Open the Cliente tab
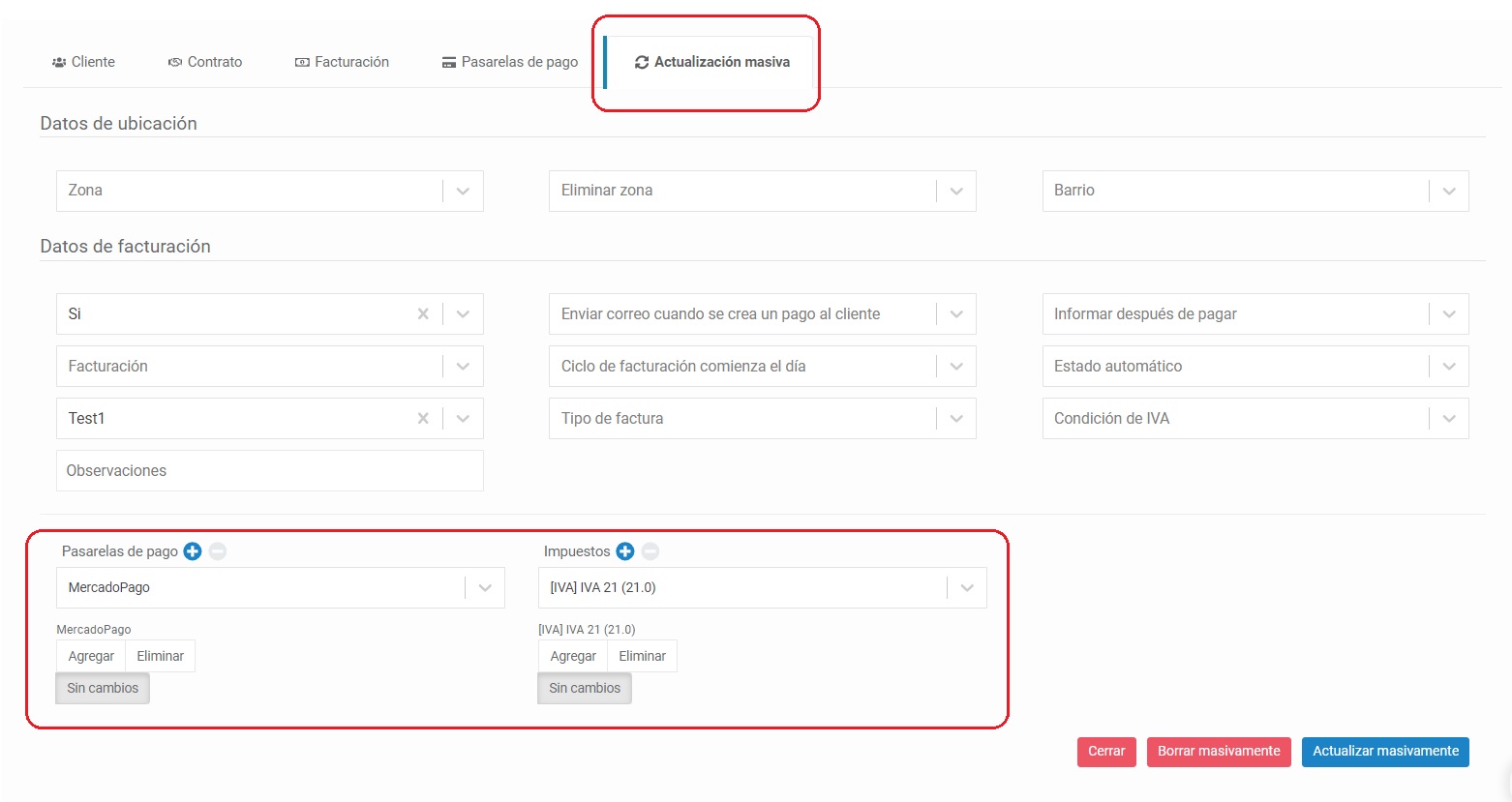The height and width of the screenshot is (802, 1512). point(83,62)
